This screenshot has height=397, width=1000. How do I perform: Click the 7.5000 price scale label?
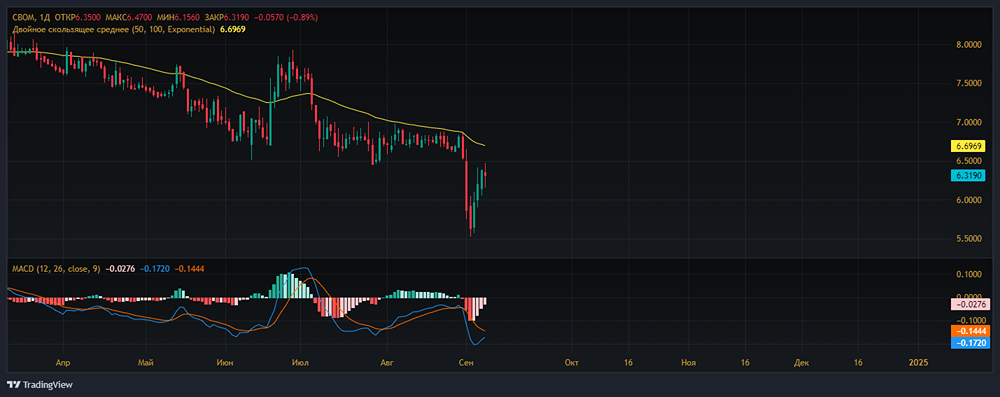[x=969, y=84]
